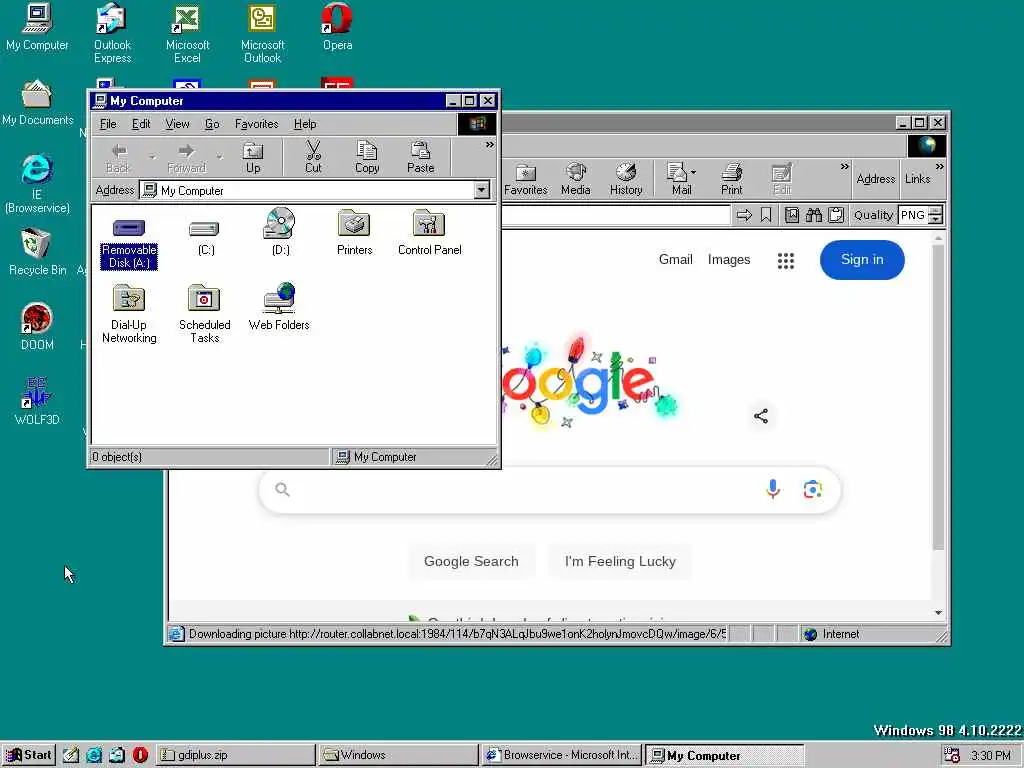This screenshot has width=1024, height=768.
Task: Open Favorites panel in the browser window
Action: point(526,180)
